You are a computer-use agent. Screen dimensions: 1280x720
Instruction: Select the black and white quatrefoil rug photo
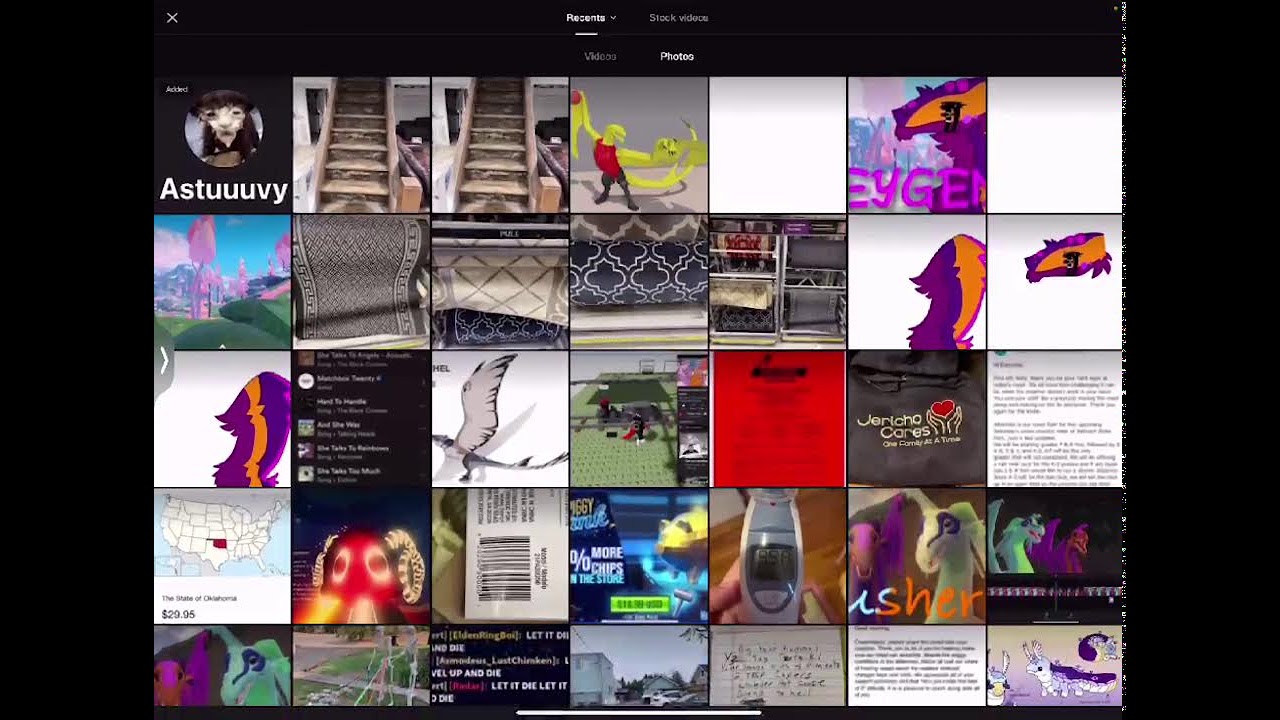638,282
